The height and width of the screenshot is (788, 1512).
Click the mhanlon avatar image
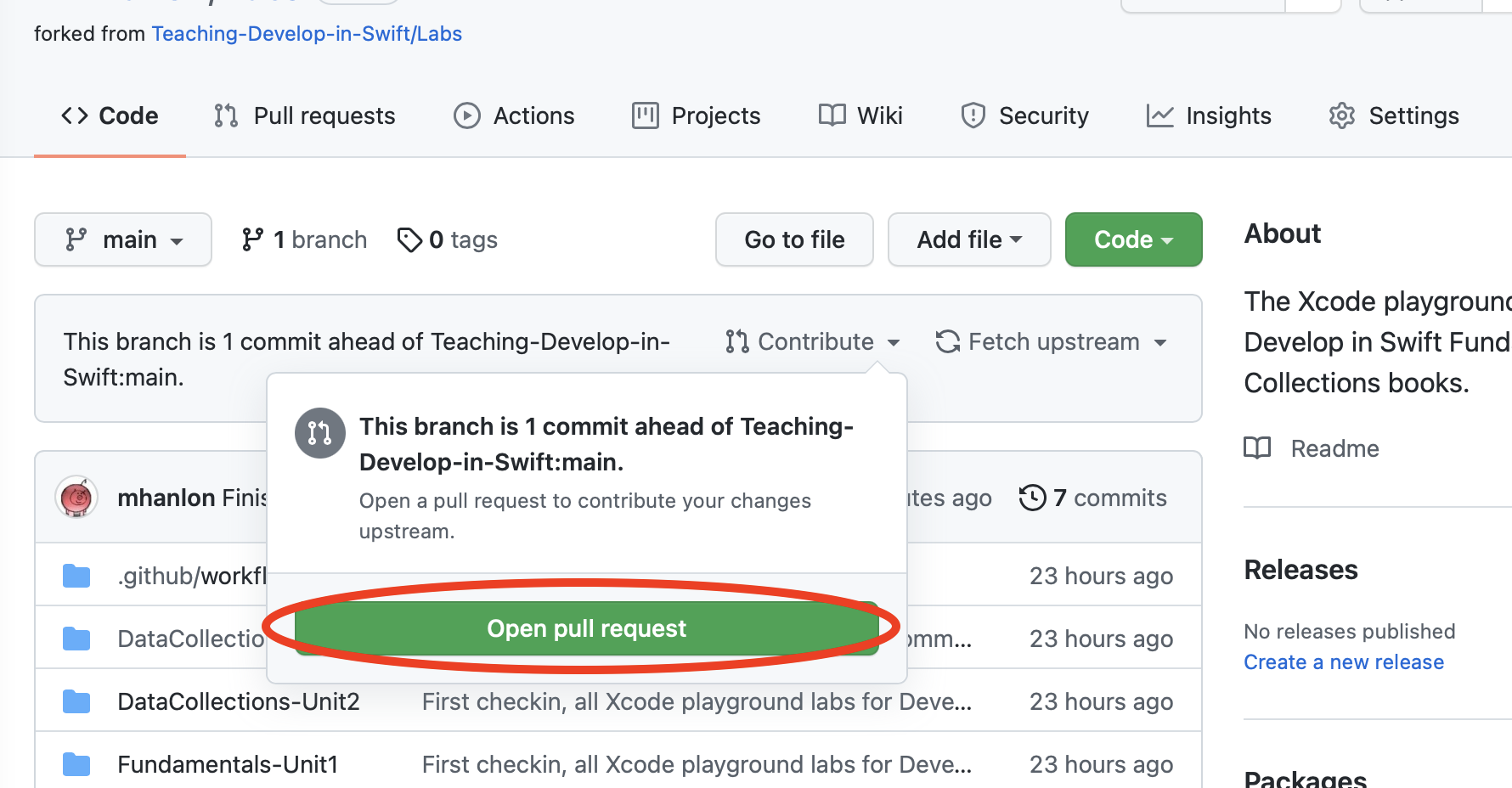76,498
